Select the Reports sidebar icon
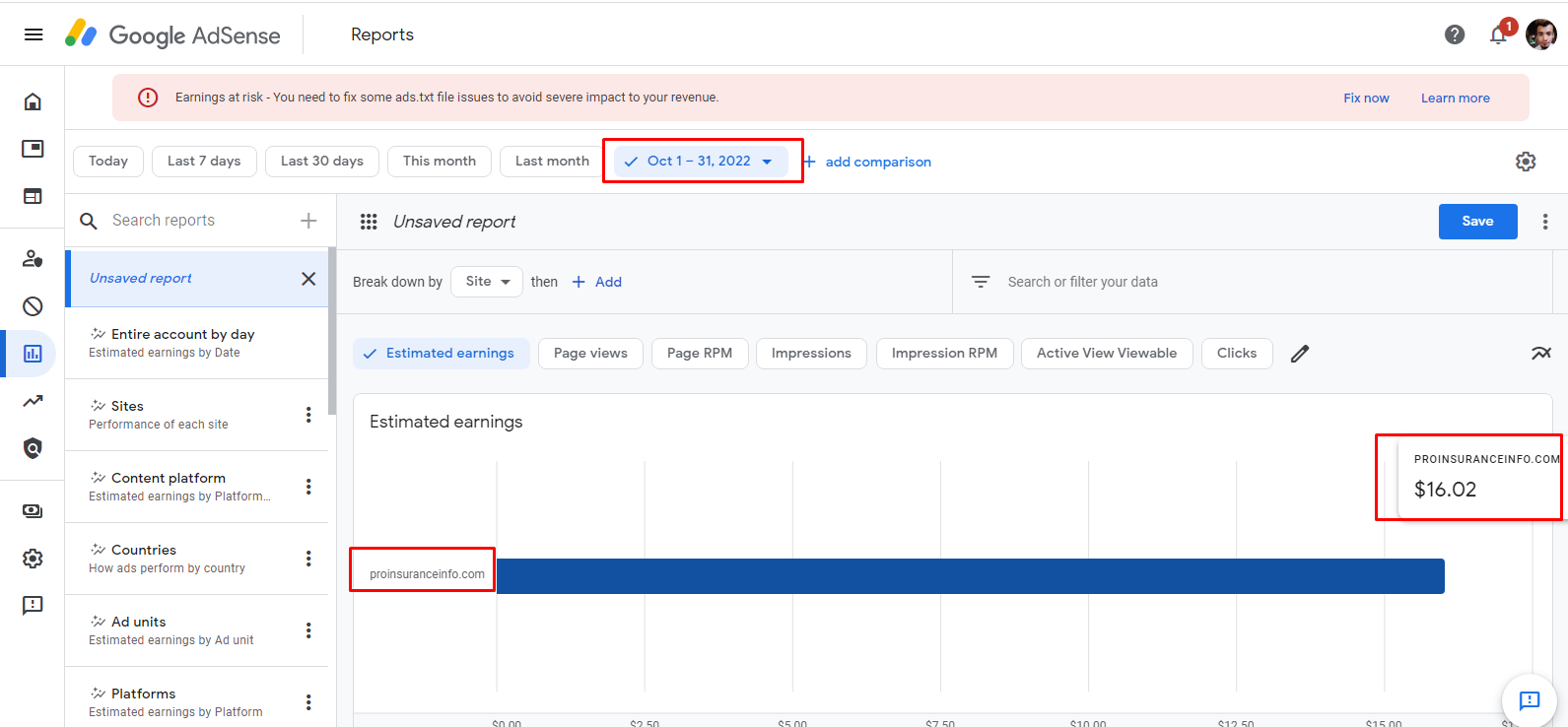Image resolution: width=1568 pixels, height=727 pixels. (33, 354)
